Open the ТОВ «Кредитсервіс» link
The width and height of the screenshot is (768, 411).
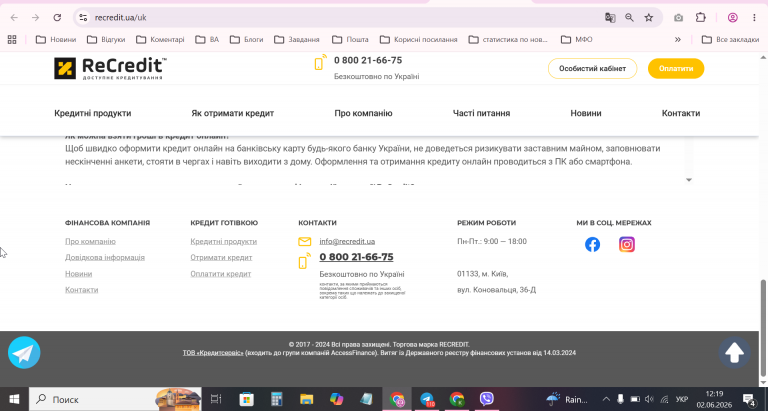[213, 353]
